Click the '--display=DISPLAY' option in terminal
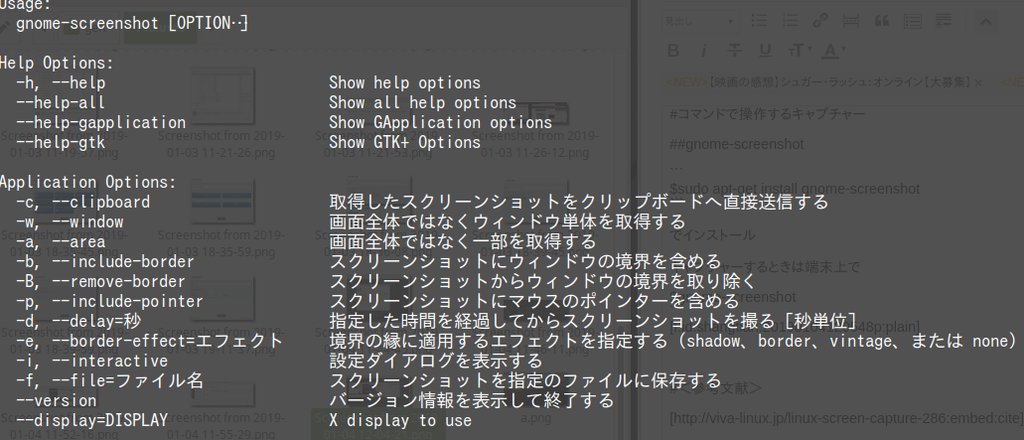The image size is (1024, 440). (x=92, y=420)
